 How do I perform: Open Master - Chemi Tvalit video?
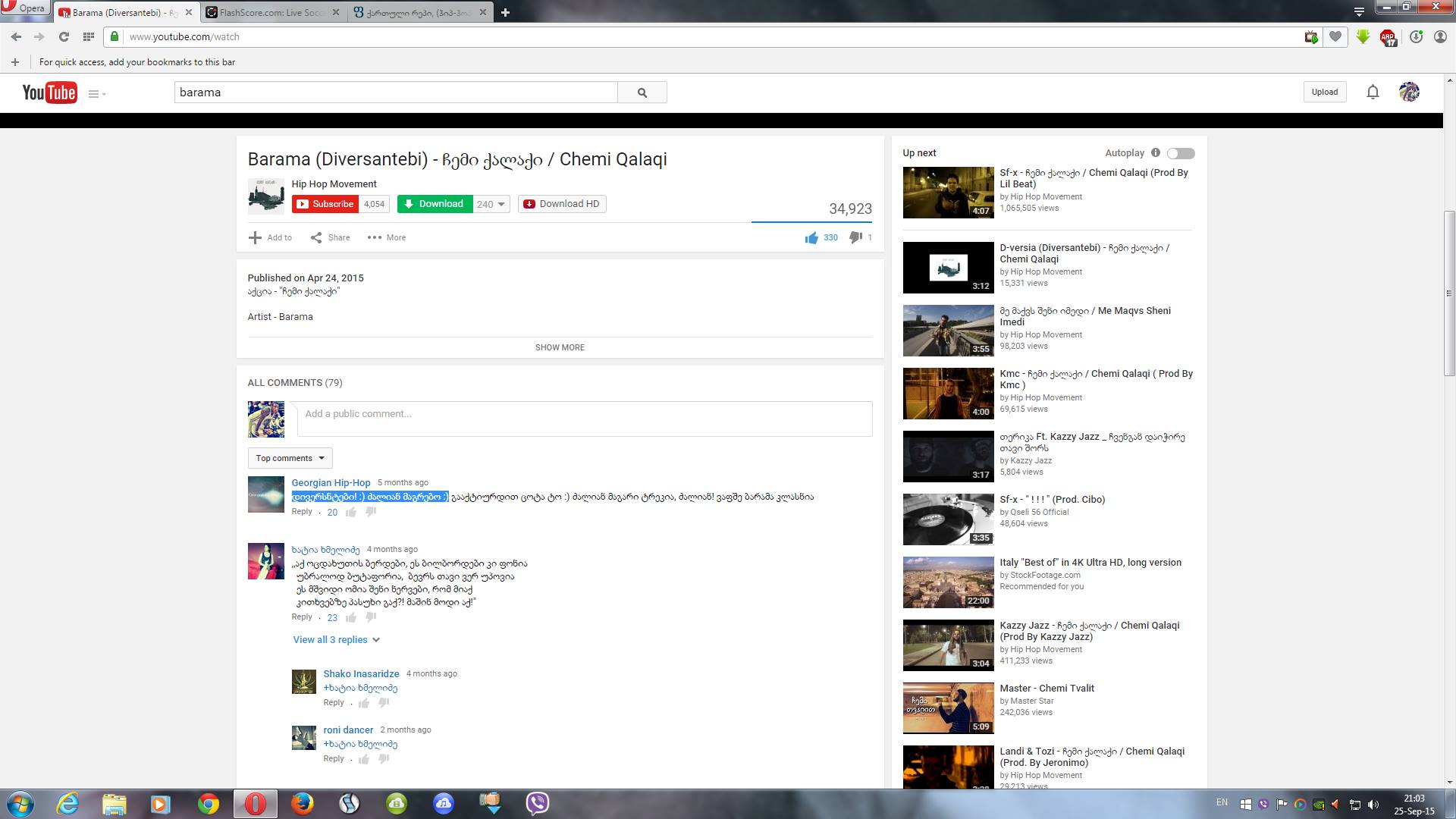pos(948,708)
